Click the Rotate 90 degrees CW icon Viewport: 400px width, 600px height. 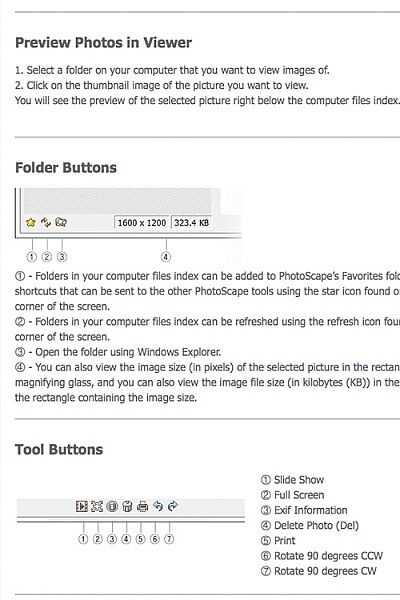point(173,506)
